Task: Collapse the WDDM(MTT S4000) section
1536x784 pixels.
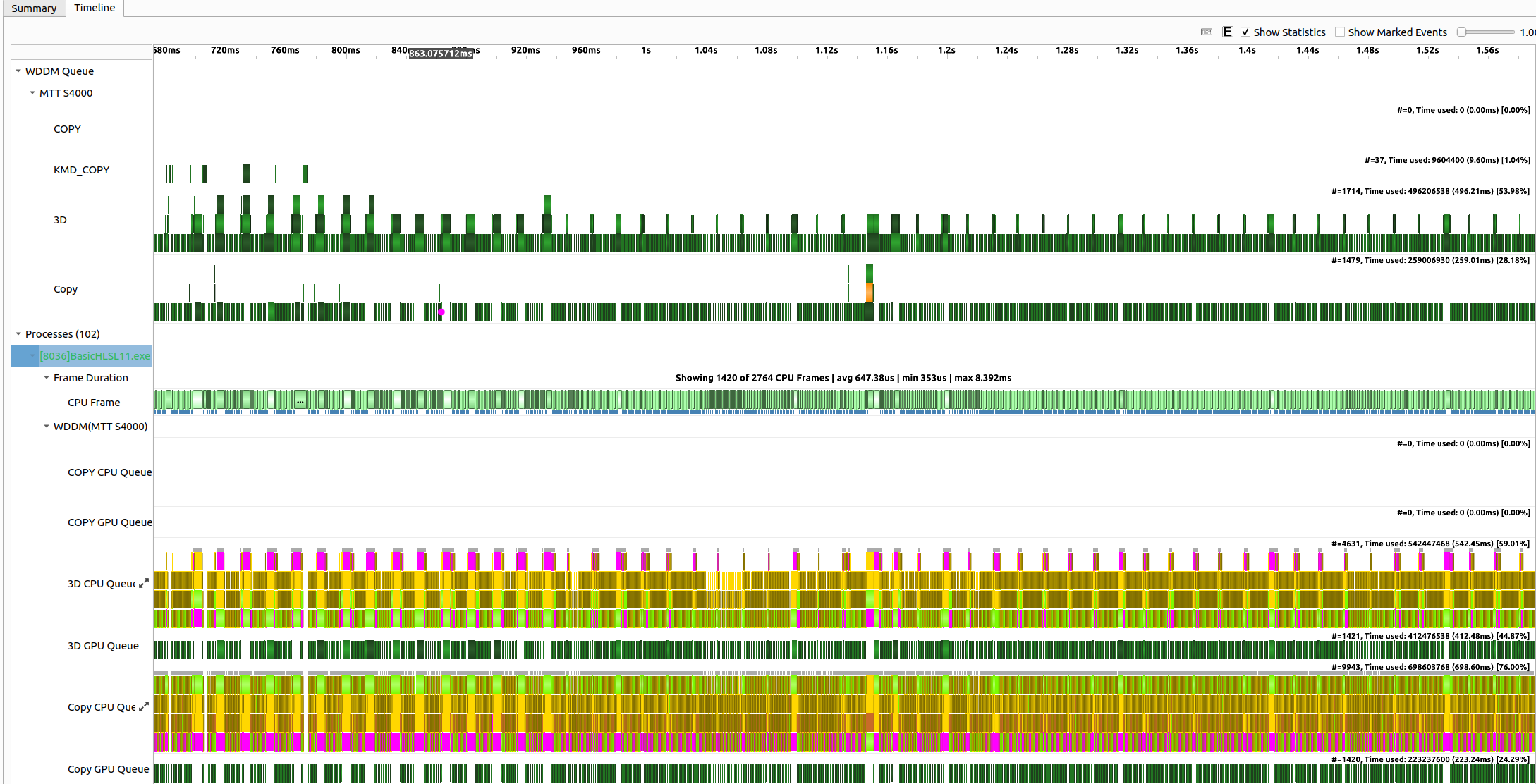Action: [x=47, y=427]
